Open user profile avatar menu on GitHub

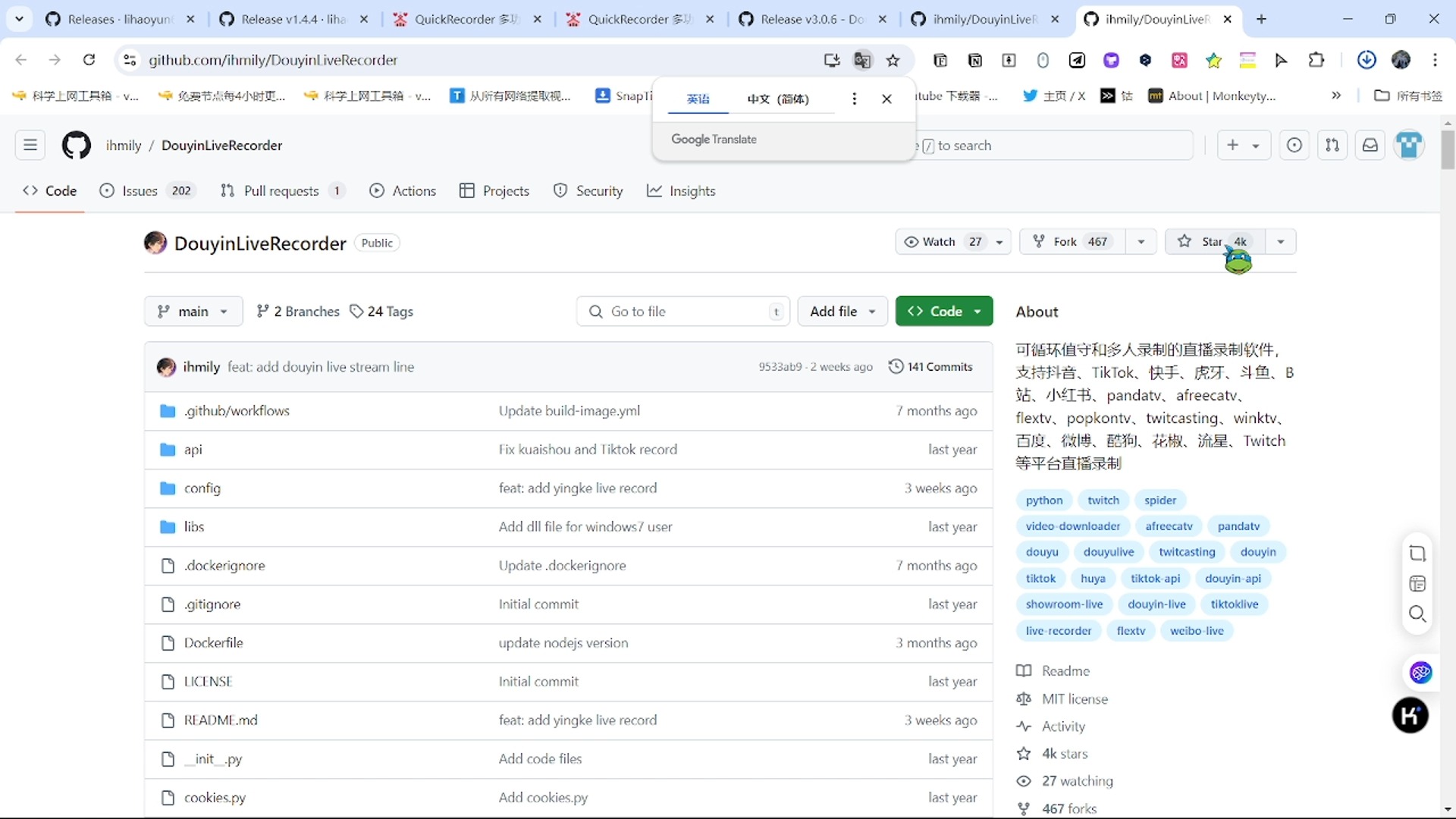coord(1410,145)
